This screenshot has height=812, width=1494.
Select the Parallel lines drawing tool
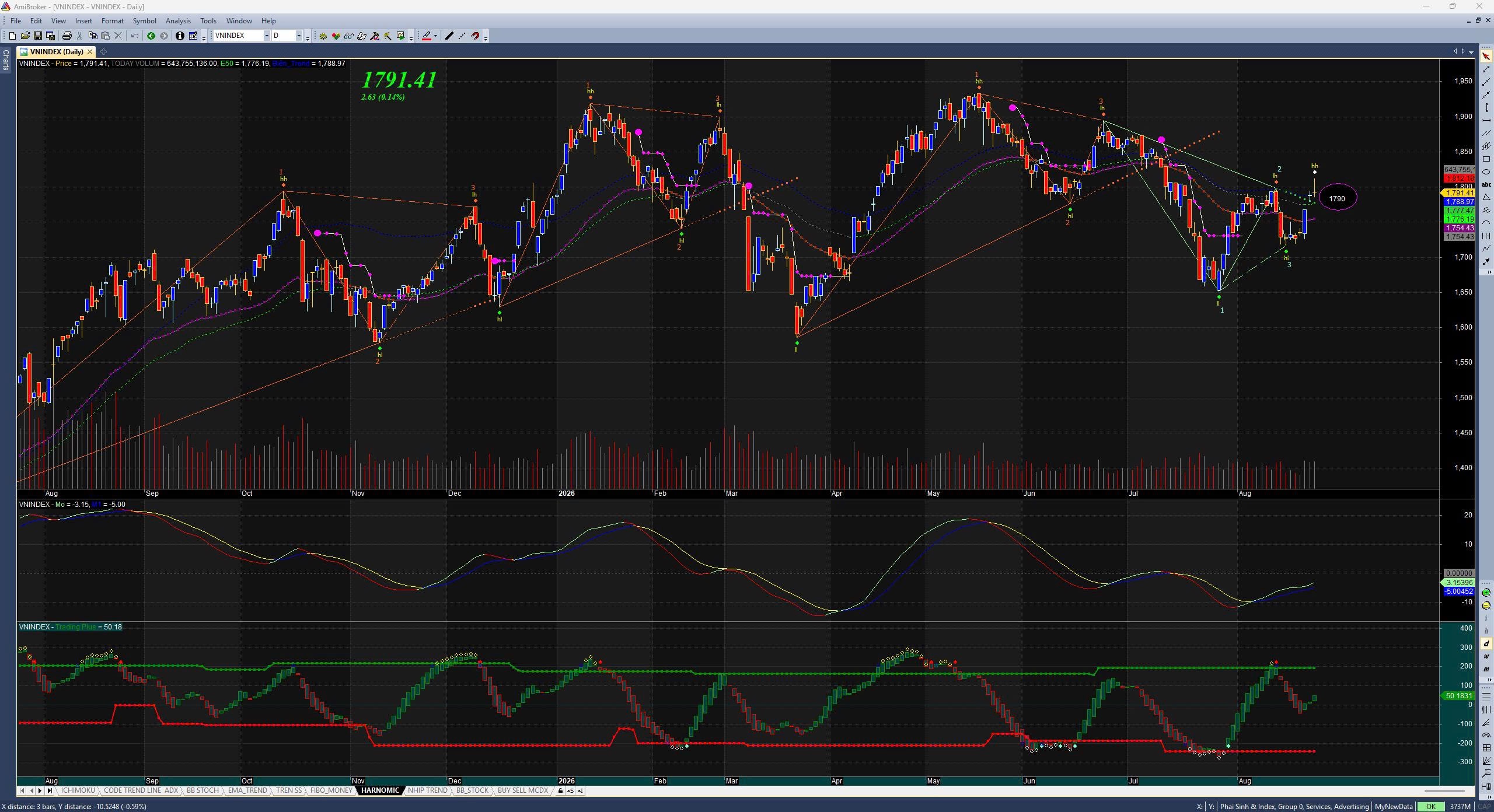pyautogui.click(x=1486, y=134)
